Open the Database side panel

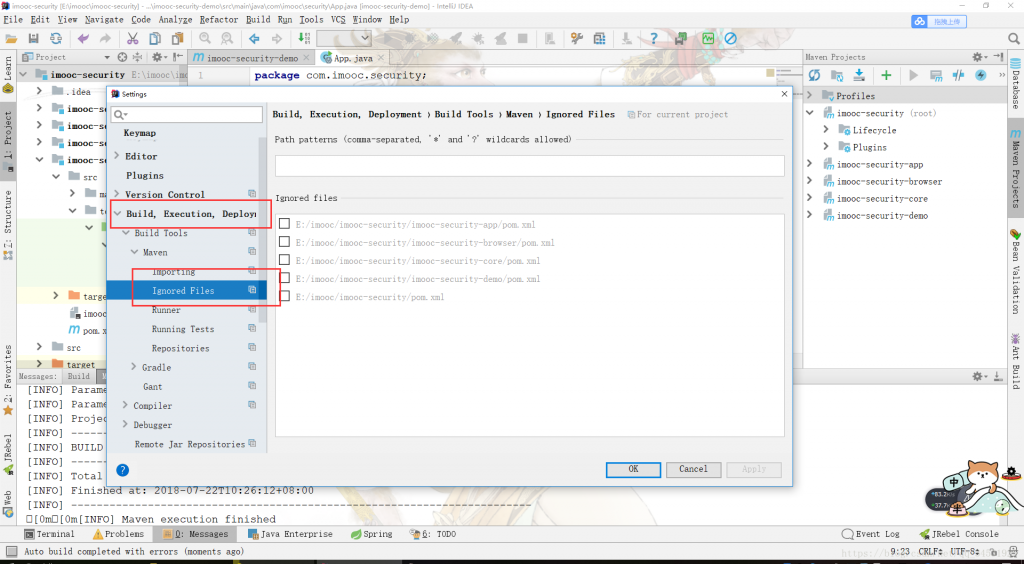[1016, 84]
